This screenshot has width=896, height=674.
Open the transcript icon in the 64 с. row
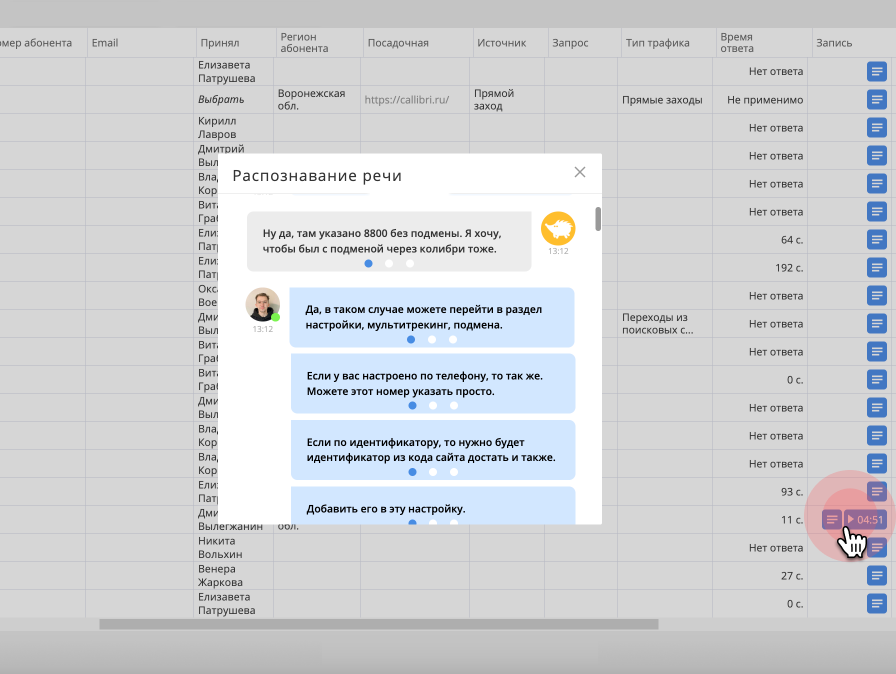876,240
